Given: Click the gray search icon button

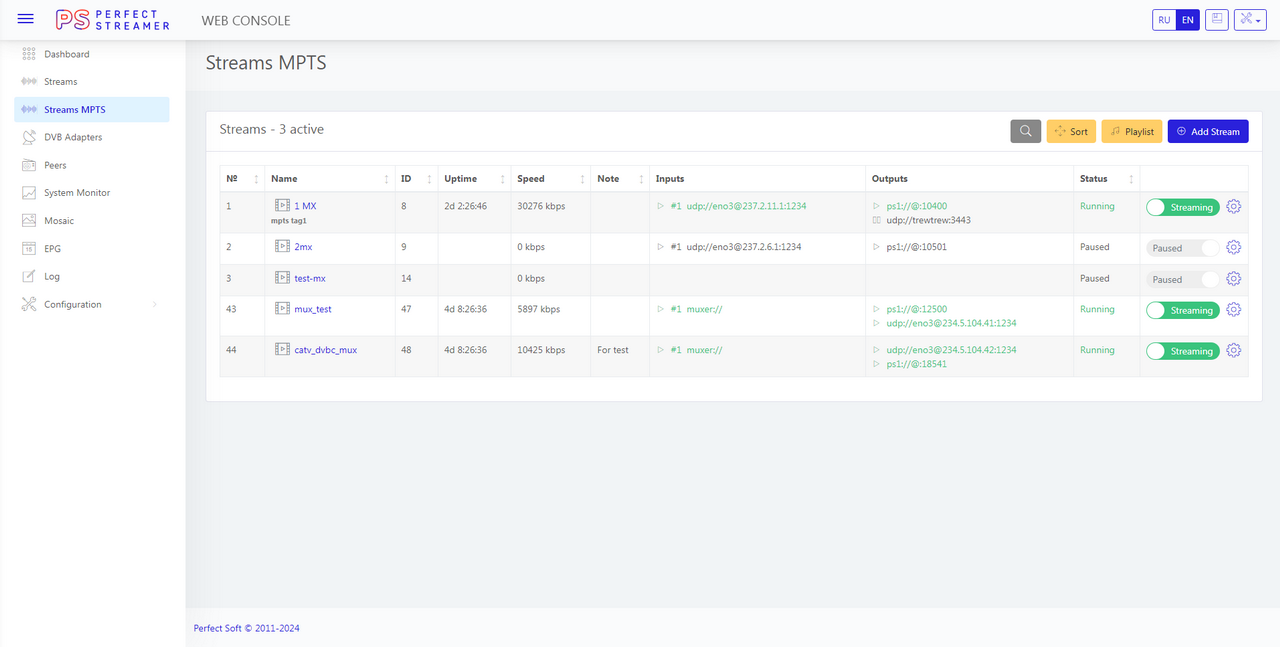Looking at the screenshot, I should click(x=1026, y=131).
